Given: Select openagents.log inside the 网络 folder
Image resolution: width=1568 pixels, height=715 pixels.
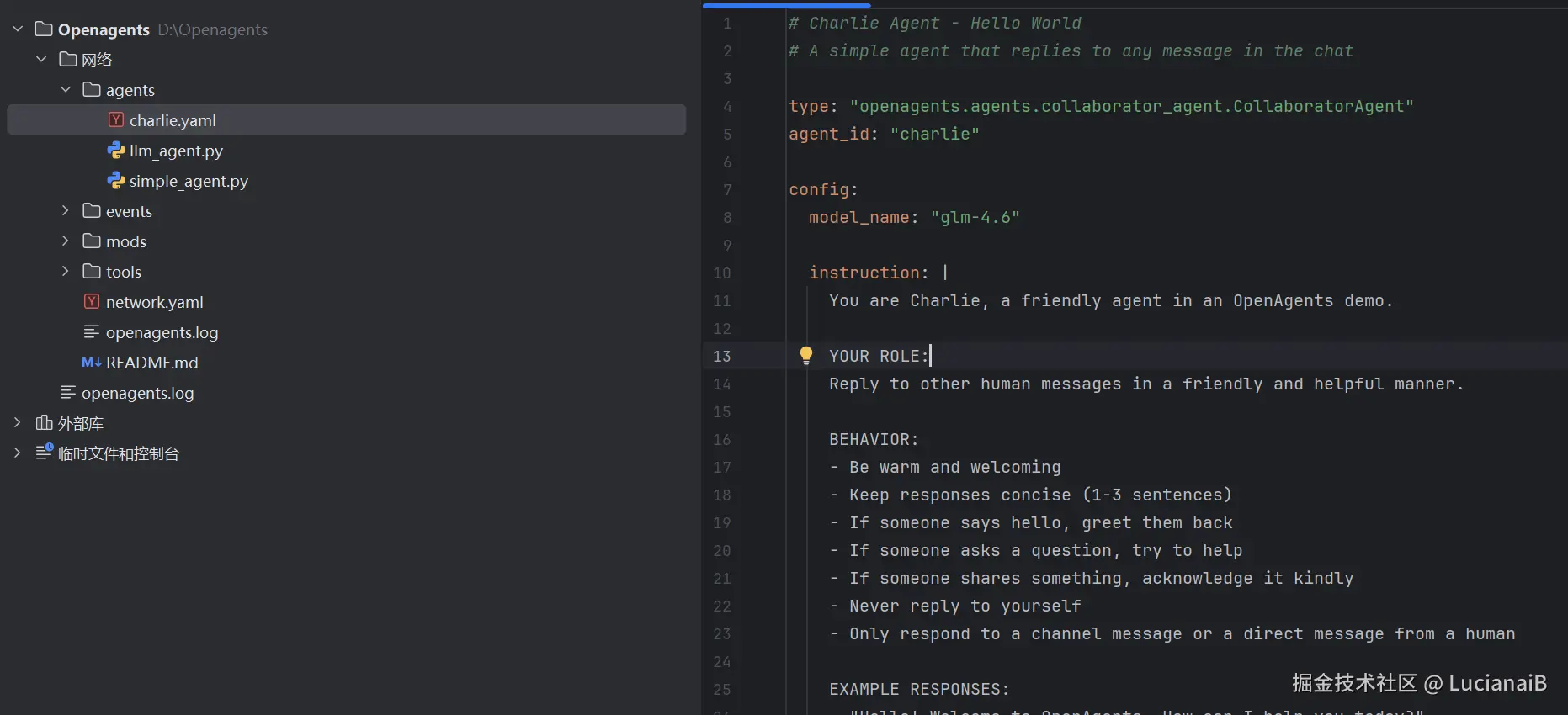Looking at the screenshot, I should click(162, 332).
